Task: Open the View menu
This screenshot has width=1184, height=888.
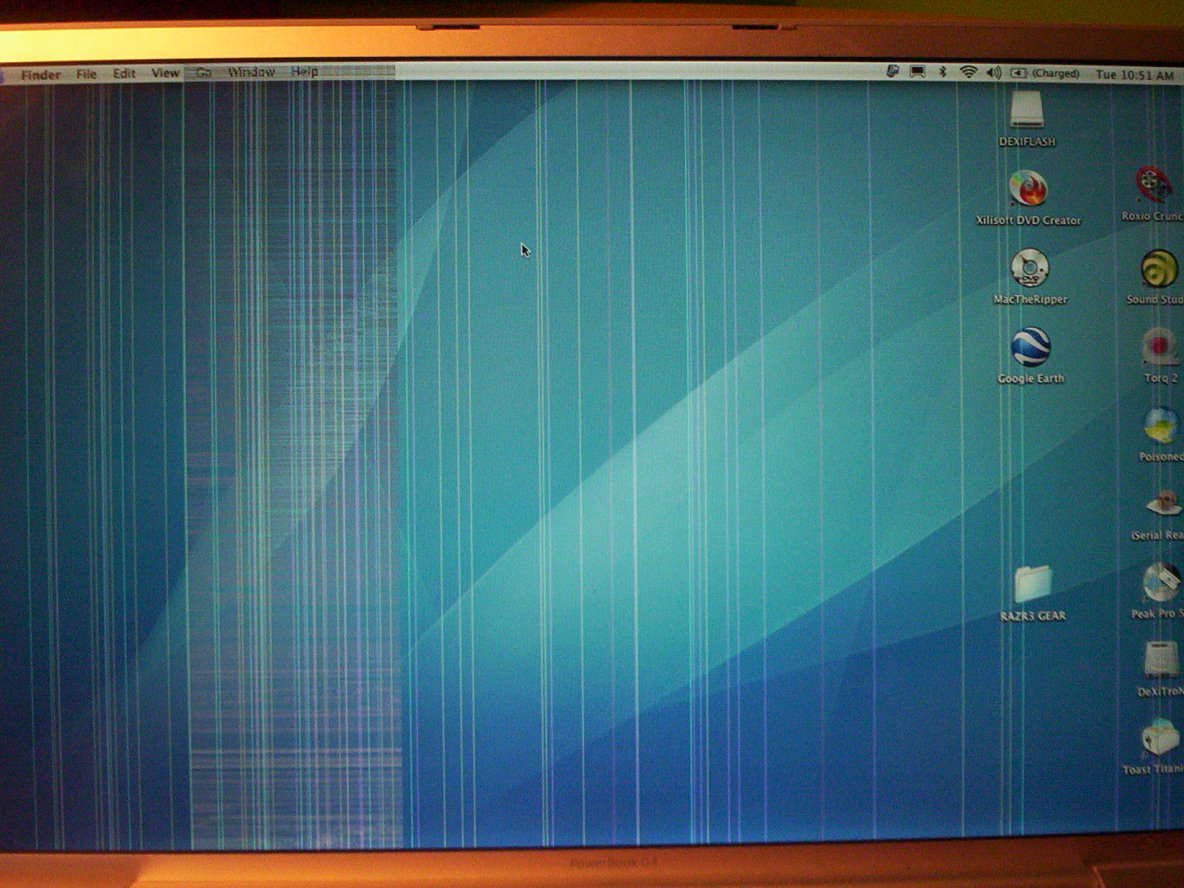Action: click(x=165, y=73)
